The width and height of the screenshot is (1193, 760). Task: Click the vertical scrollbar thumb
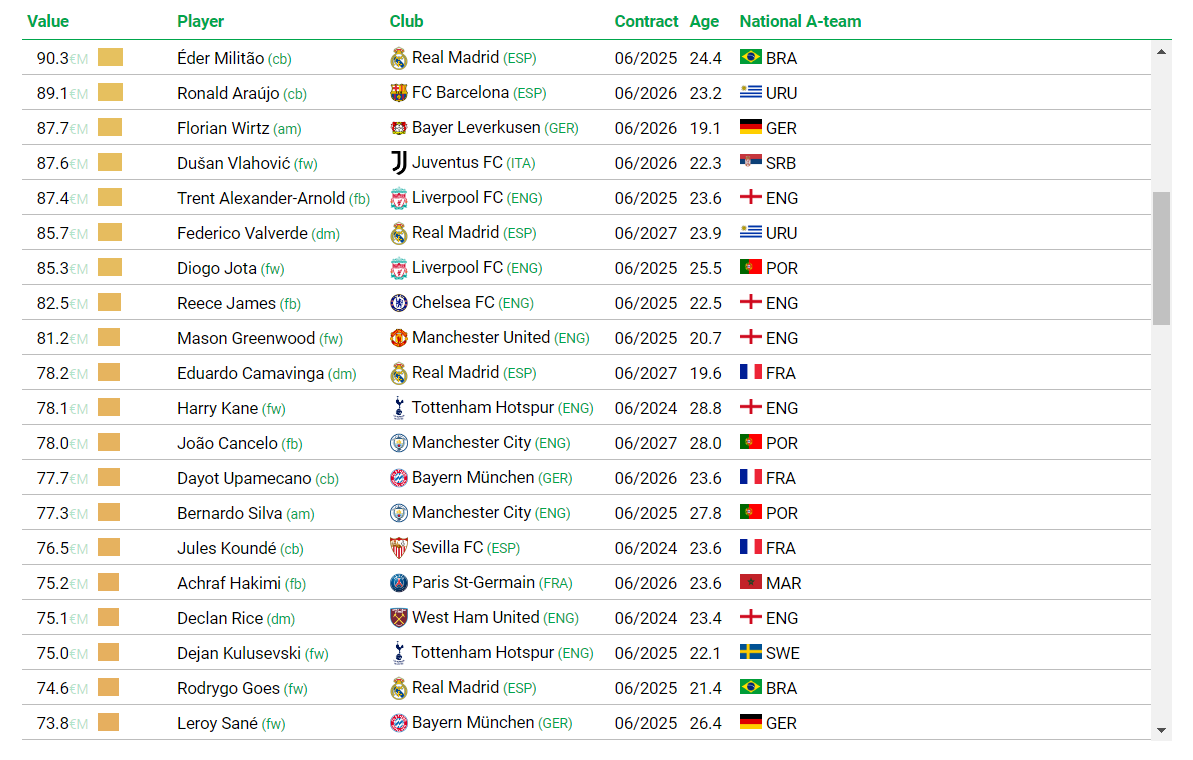coord(1161,259)
